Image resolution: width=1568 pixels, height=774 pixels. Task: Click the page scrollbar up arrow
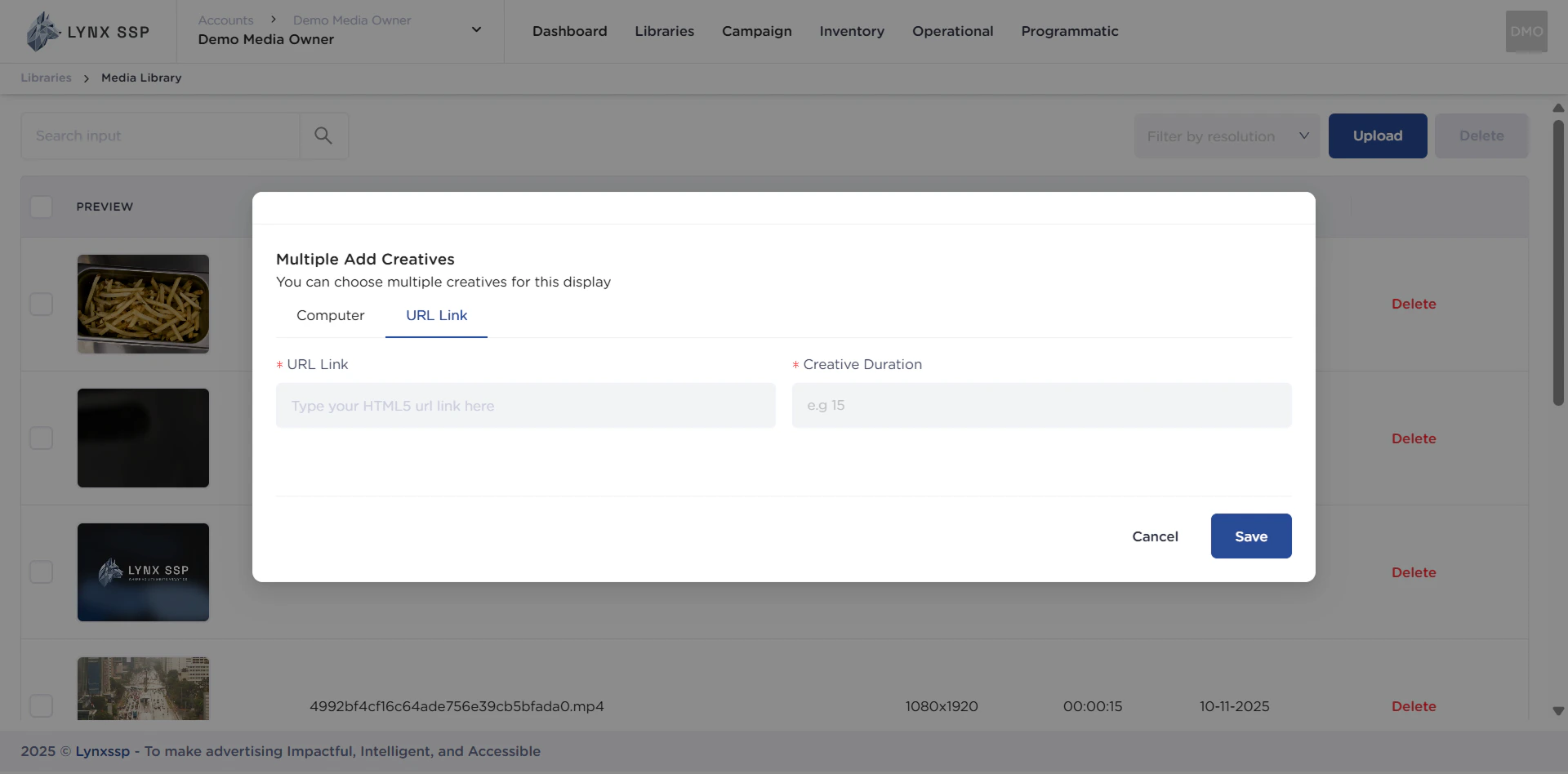[1558, 108]
